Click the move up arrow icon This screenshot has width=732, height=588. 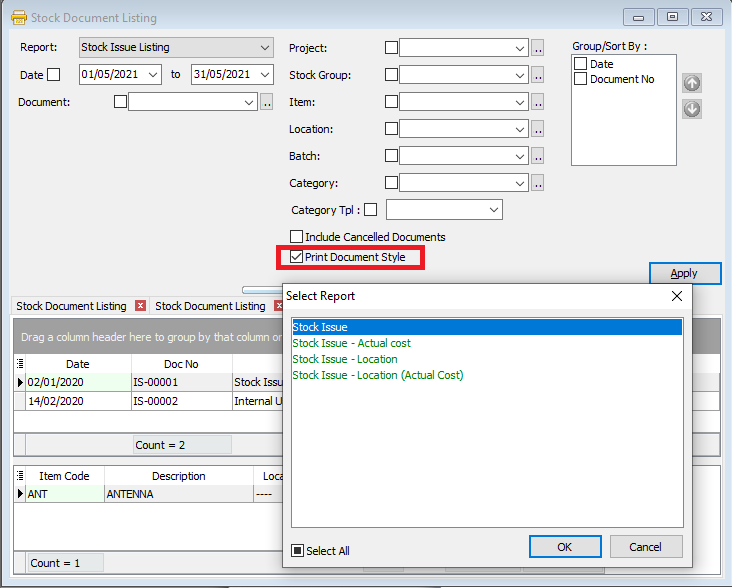click(x=692, y=83)
